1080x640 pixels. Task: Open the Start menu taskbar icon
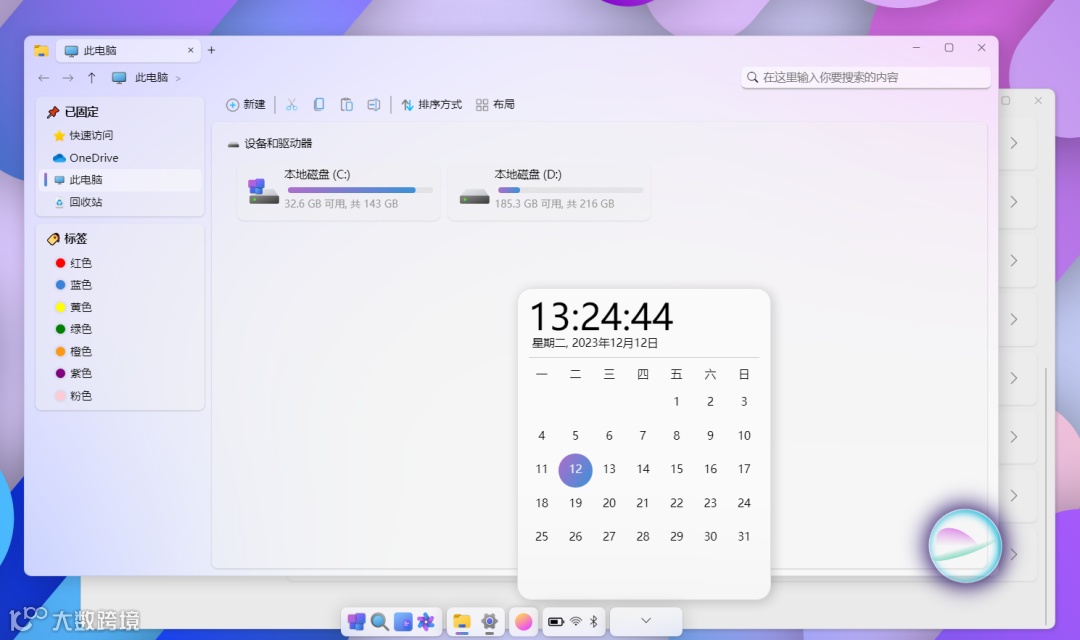pos(356,622)
